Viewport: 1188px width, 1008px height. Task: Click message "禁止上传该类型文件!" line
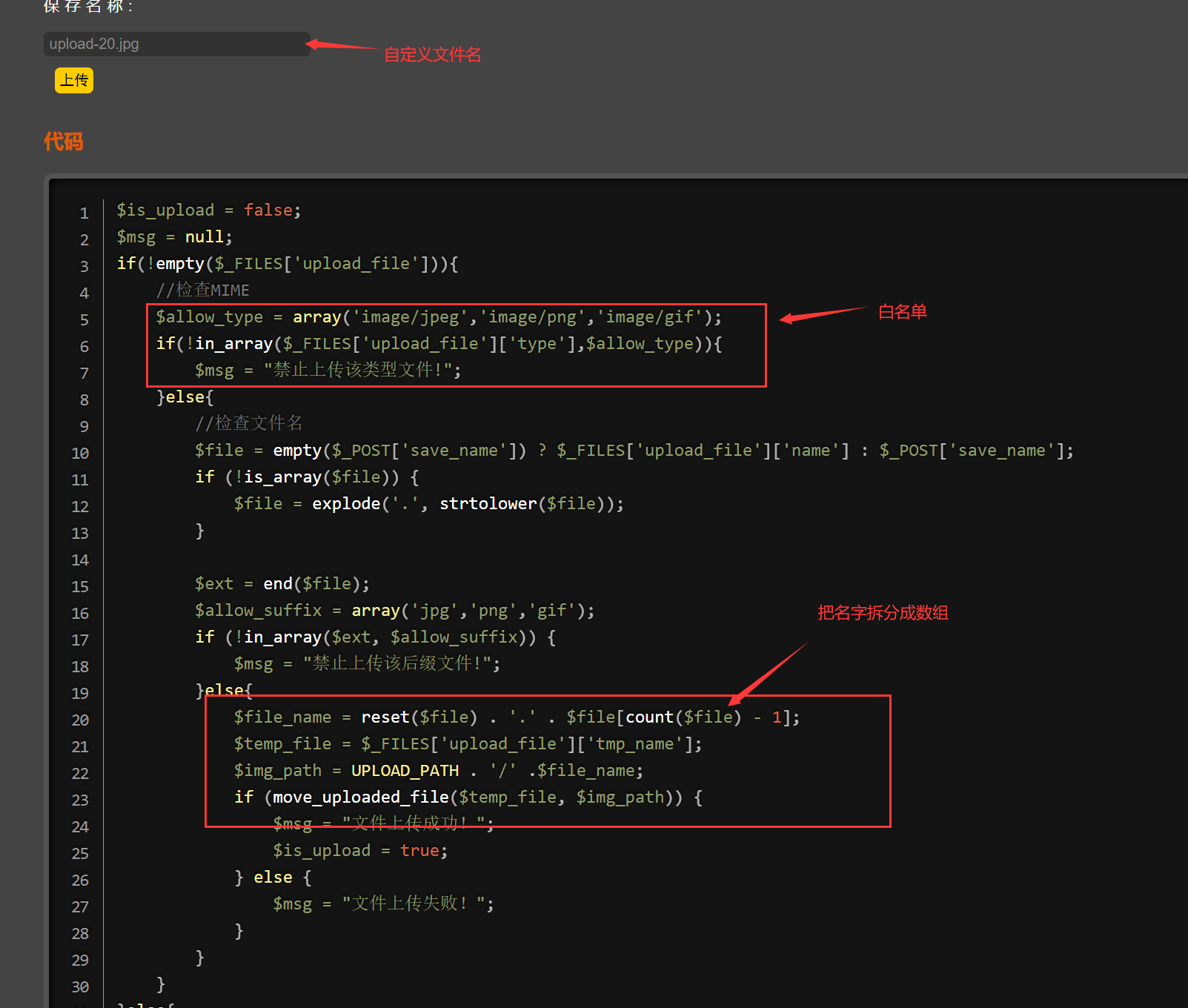click(x=328, y=370)
